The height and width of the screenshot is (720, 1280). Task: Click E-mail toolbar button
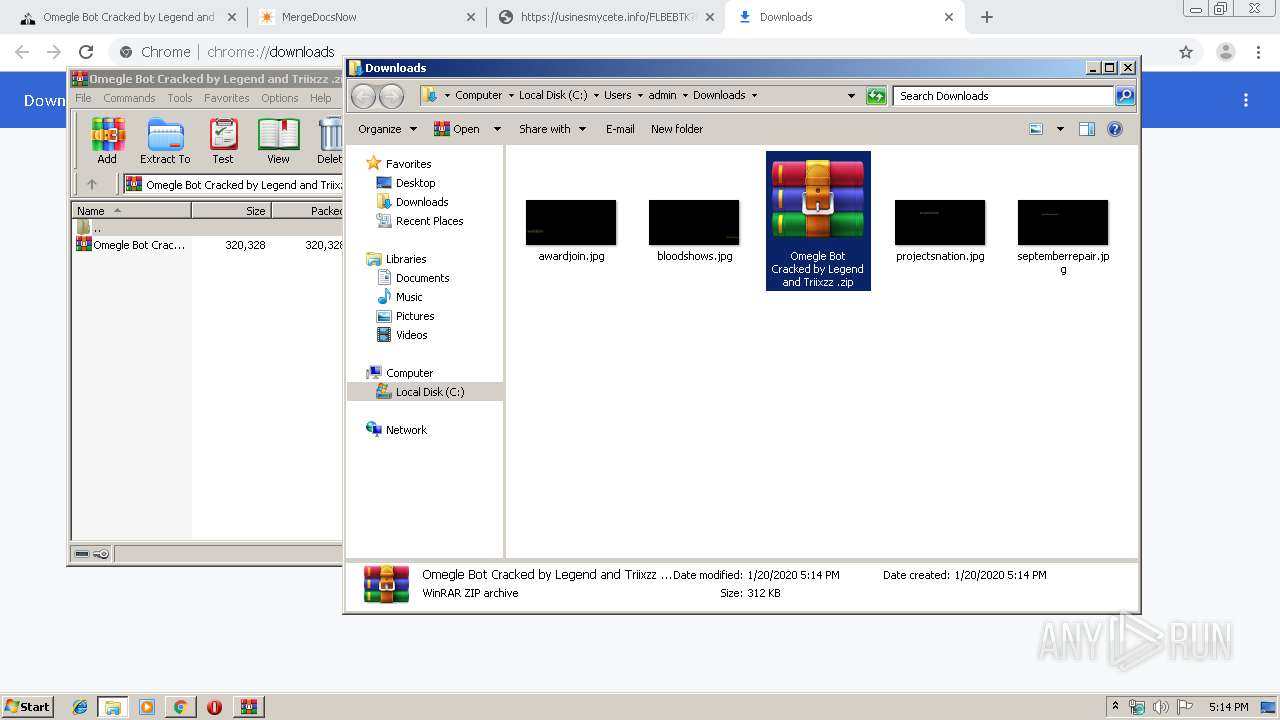pyautogui.click(x=620, y=129)
